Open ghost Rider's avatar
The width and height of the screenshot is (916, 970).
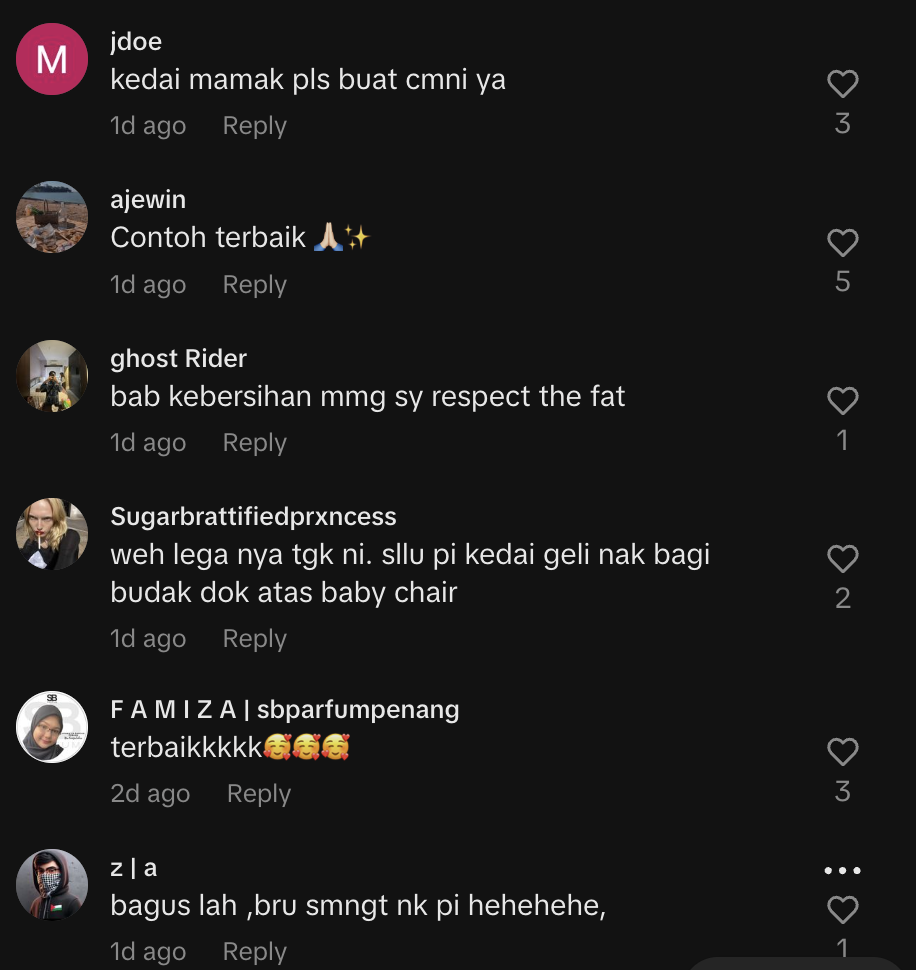coord(52,376)
